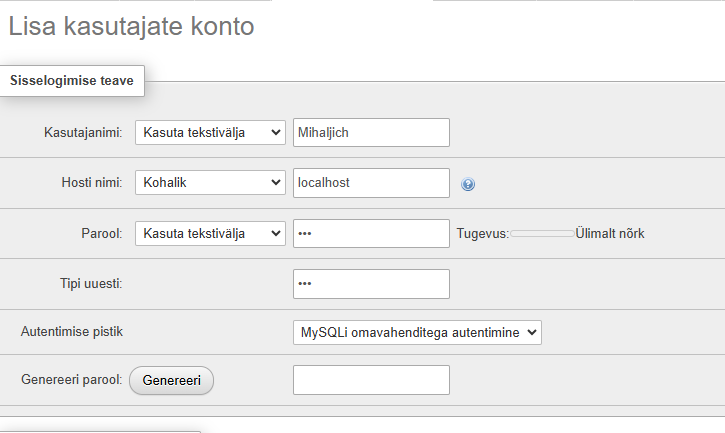Screen dimensions: 725x433
Task: Expand the Kasutajanimi 'Kasuta tekstivälja' dropdown
Action: (210, 133)
